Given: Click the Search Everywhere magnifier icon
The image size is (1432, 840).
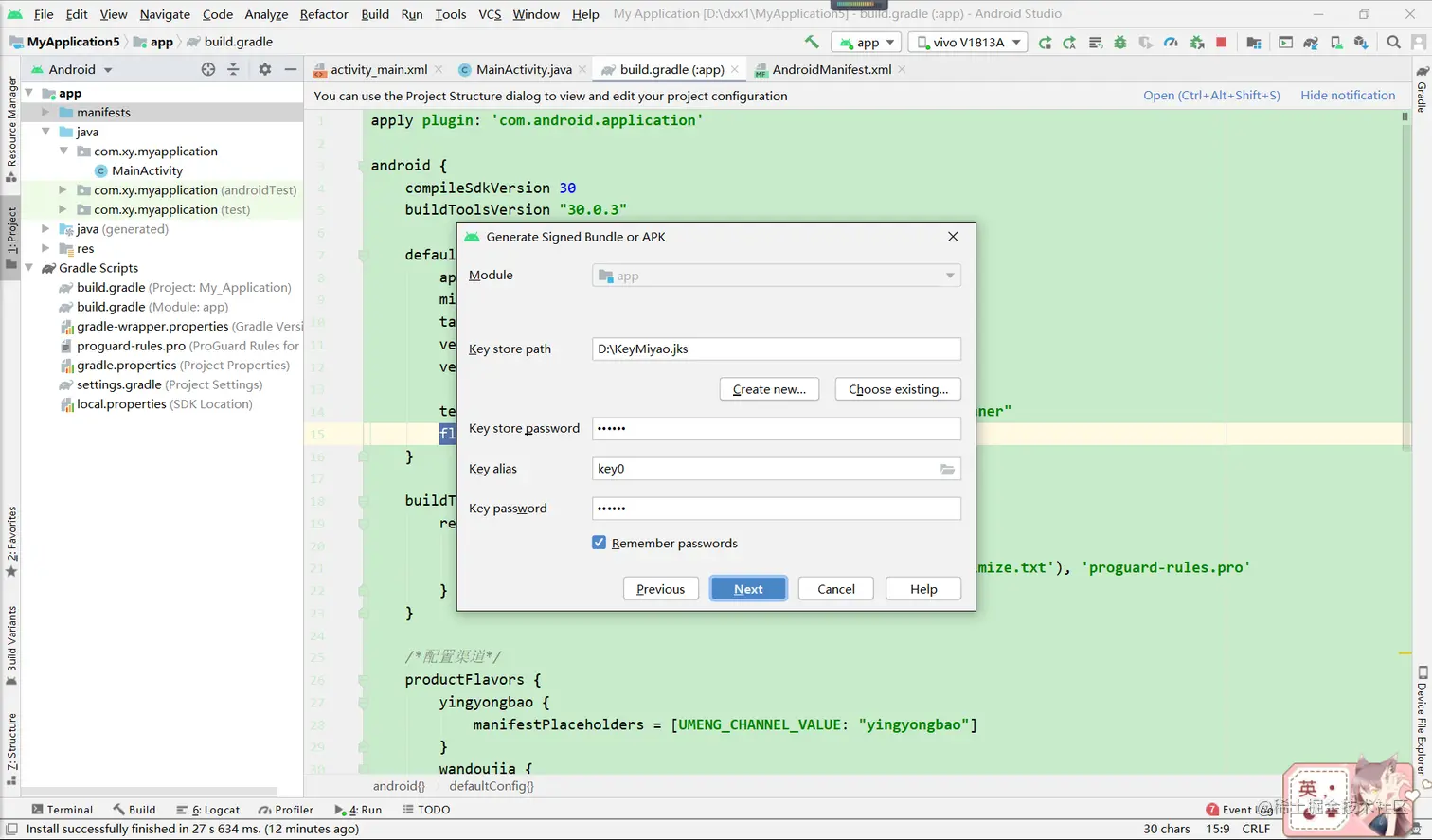Looking at the screenshot, I should click(1393, 42).
